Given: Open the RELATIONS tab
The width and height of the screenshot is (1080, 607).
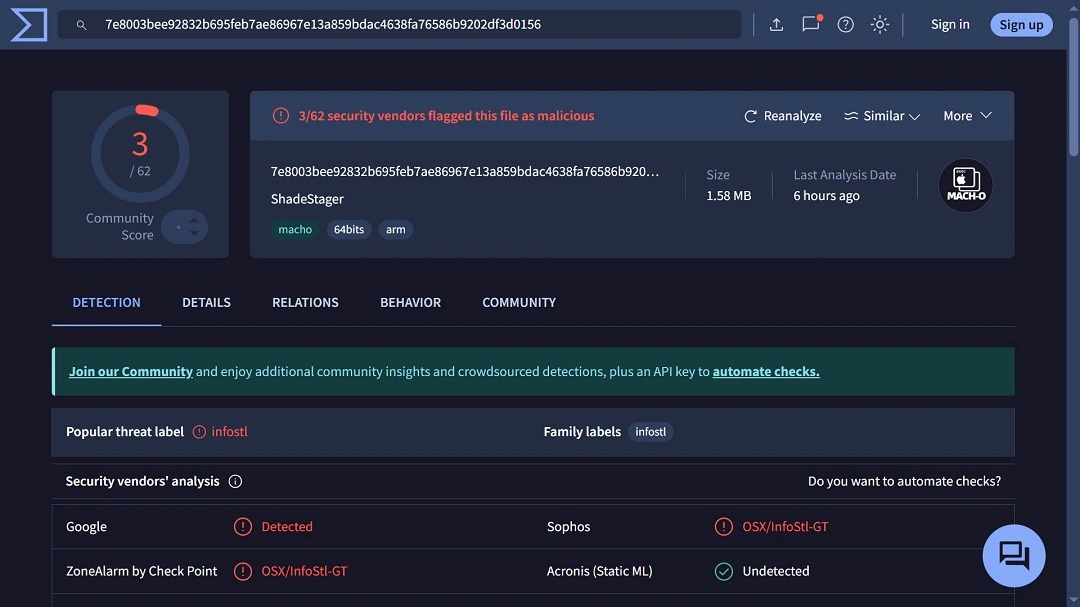Looking at the screenshot, I should pos(305,302).
